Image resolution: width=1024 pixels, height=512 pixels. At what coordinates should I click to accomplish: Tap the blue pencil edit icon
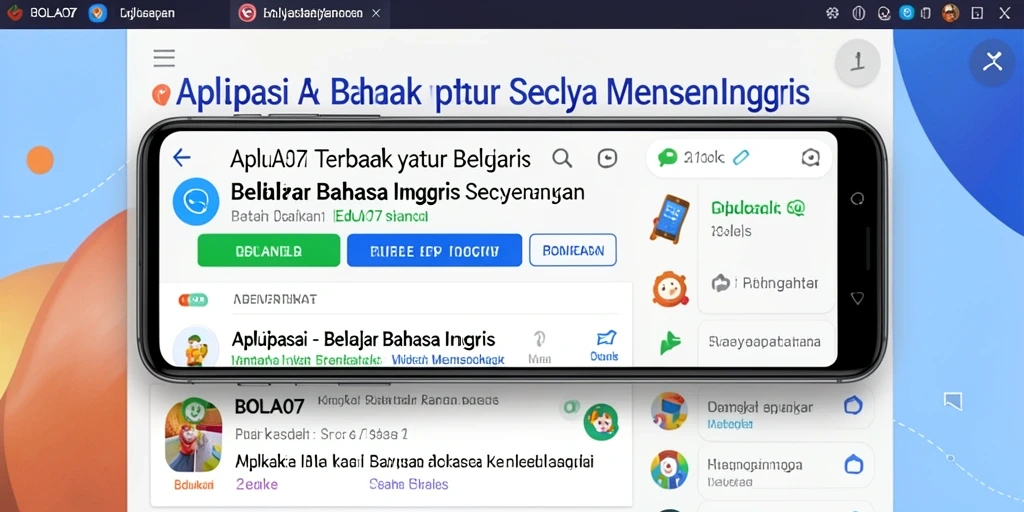click(x=741, y=157)
